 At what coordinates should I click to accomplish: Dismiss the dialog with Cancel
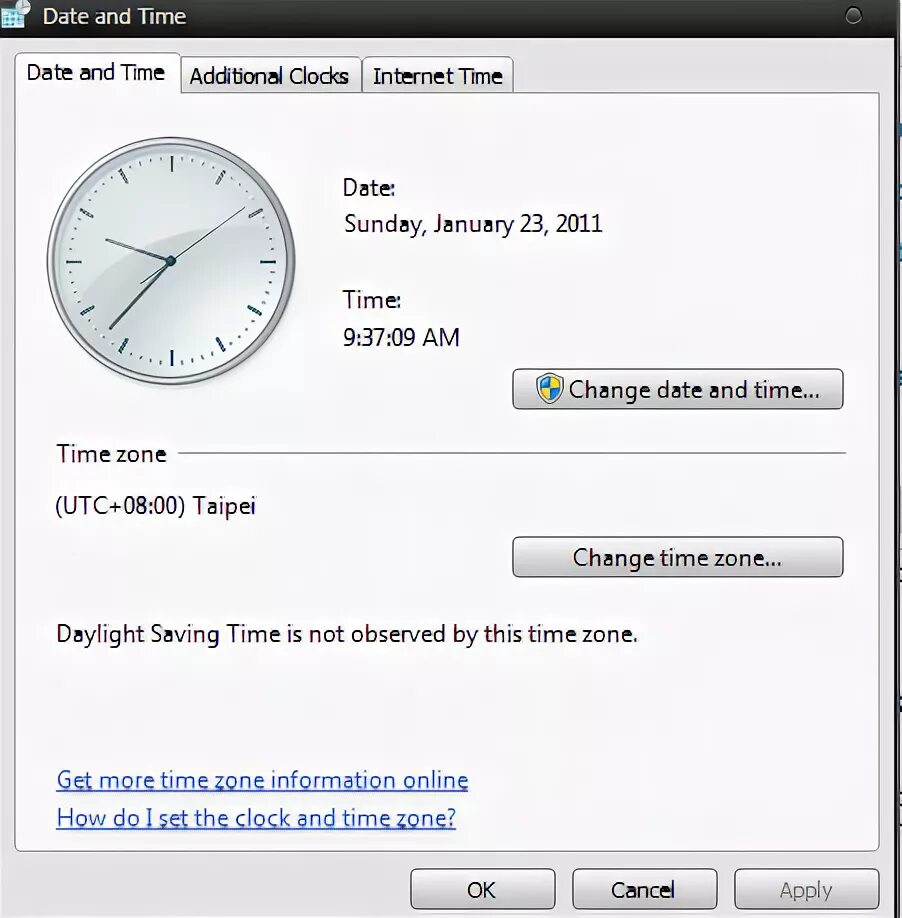tap(644, 889)
